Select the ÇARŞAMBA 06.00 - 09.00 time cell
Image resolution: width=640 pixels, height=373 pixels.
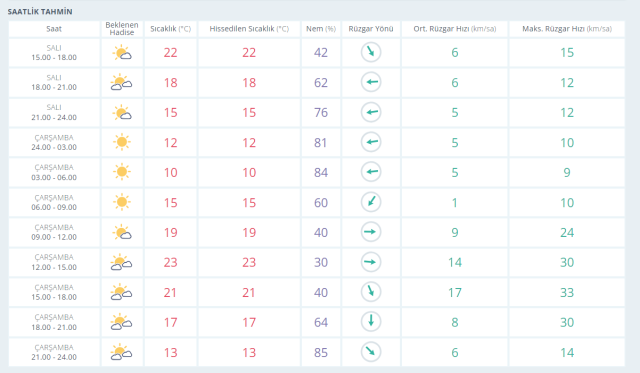(x=54, y=202)
